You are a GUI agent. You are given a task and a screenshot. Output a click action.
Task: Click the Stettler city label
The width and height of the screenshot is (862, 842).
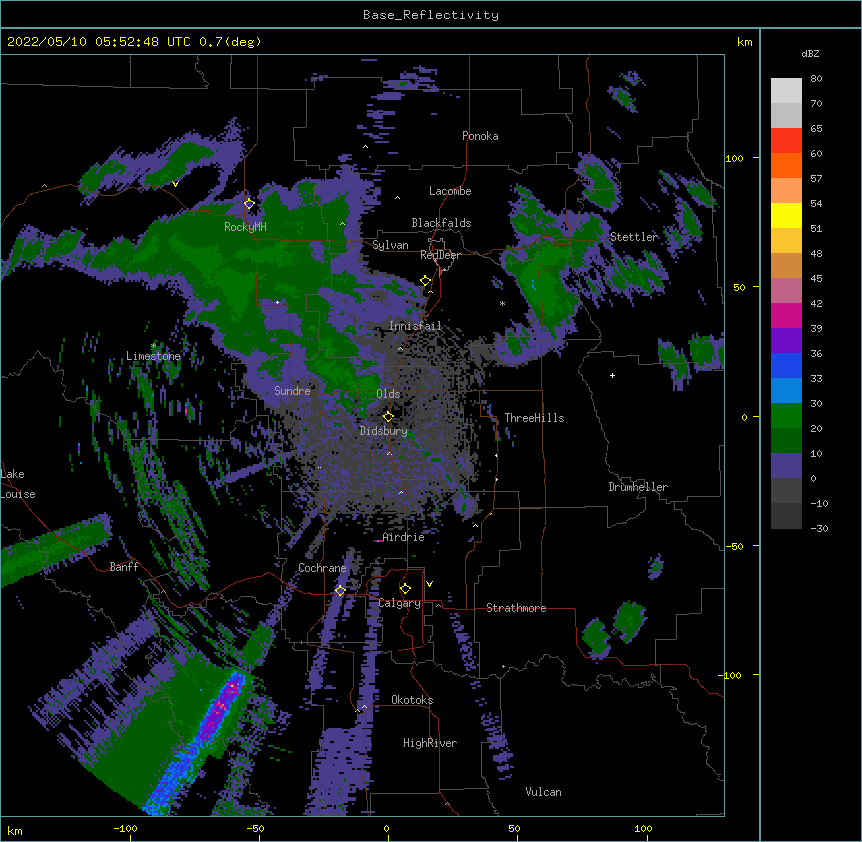[633, 237]
